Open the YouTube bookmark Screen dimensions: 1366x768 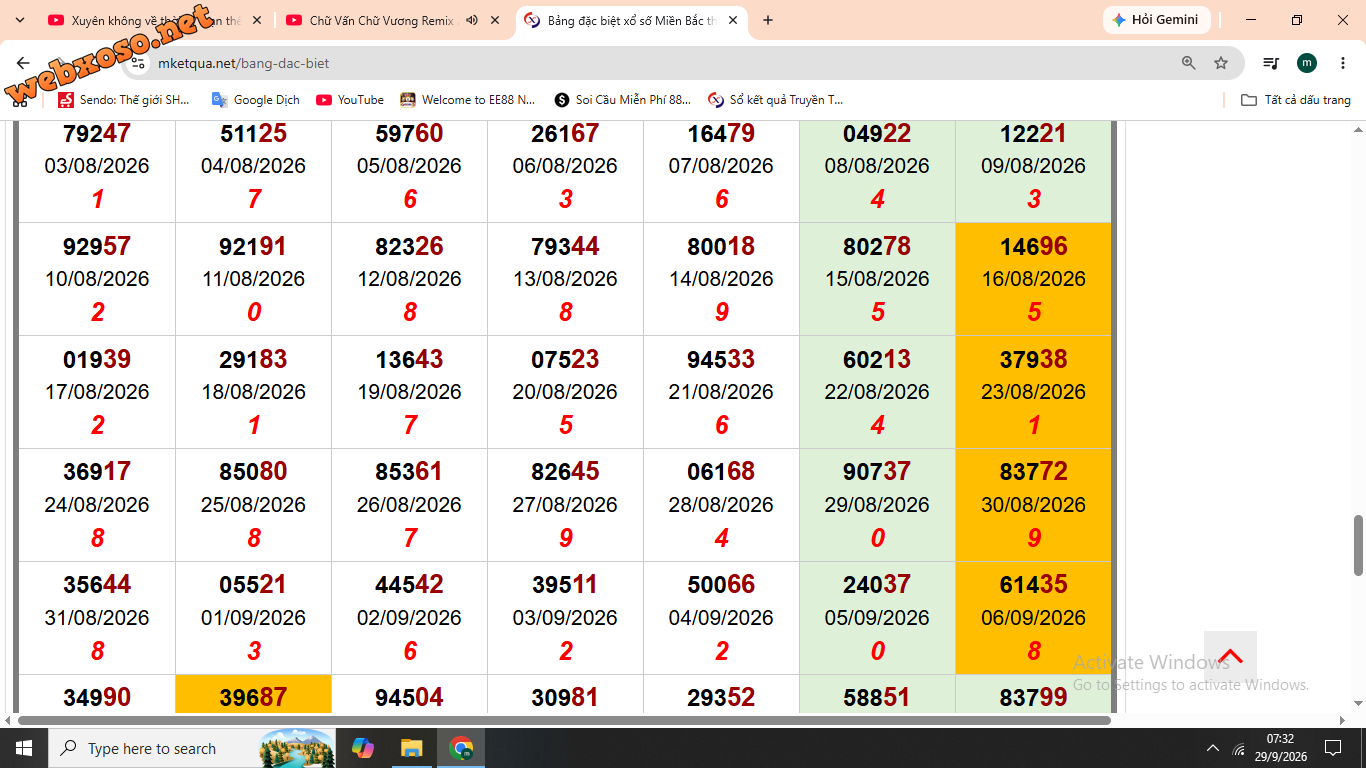coord(350,100)
